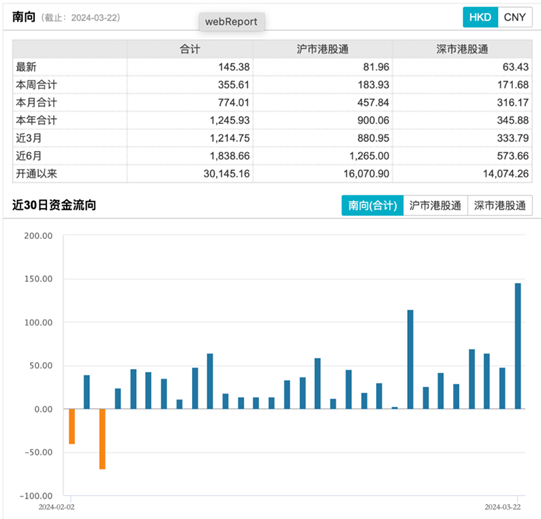
Task: Select the 近6月 row label
Action: tap(29, 156)
